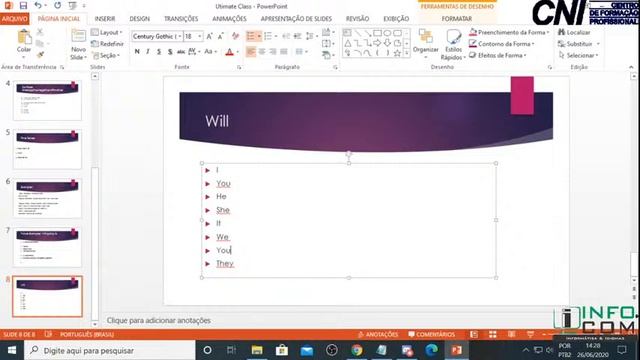
Task: Click the notes field 'Clique para adicionar anotações'
Action: pyautogui.click(x=158, y=320)
